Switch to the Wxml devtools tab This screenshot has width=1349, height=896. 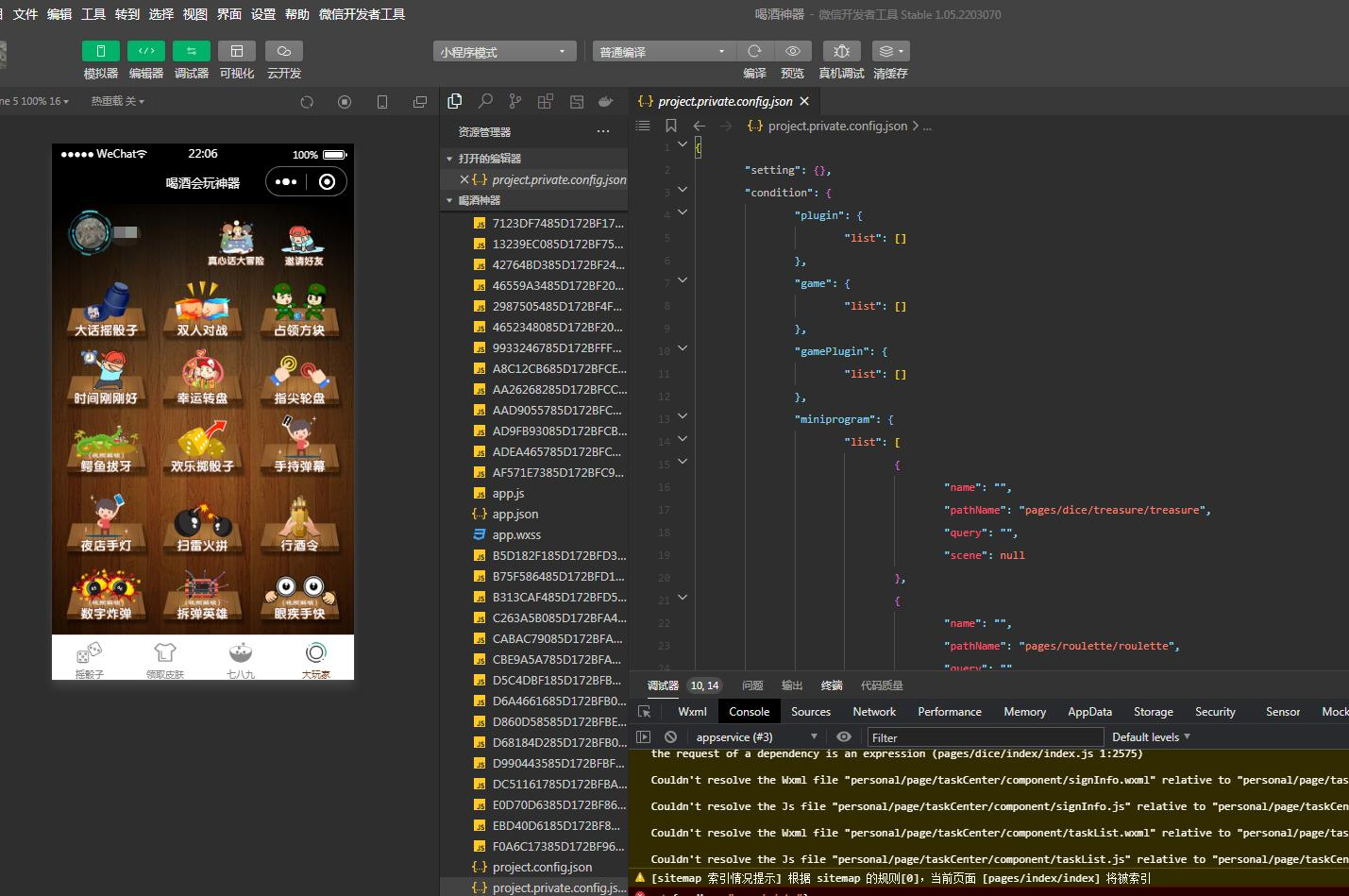click(692, 712)
